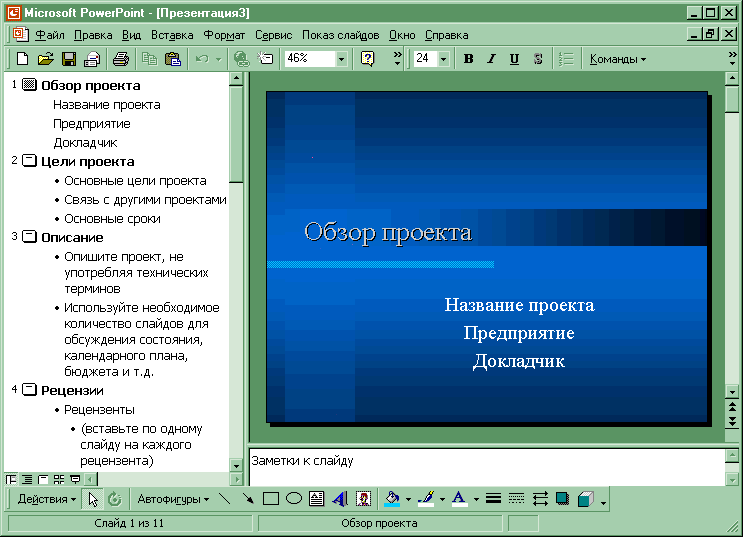Toggle italic formatting
The width and height of the screenshot is (743, 537).
pos(491,59)
